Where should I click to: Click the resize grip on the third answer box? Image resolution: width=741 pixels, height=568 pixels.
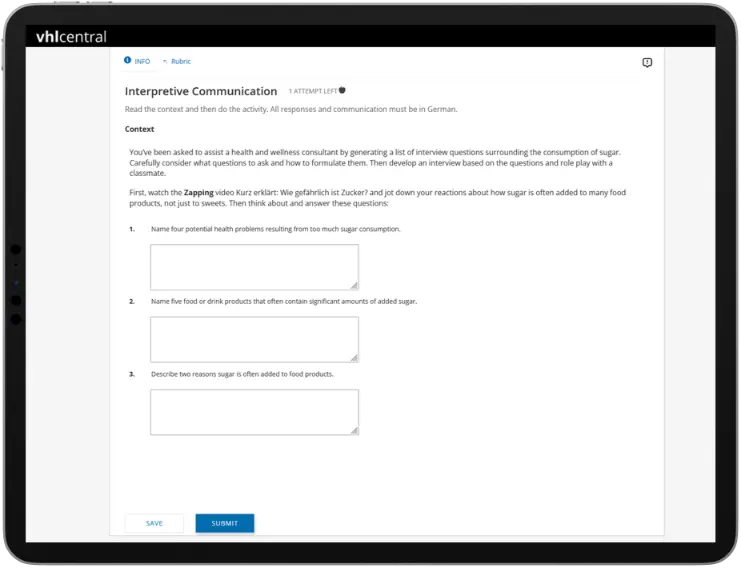(354, 431)
